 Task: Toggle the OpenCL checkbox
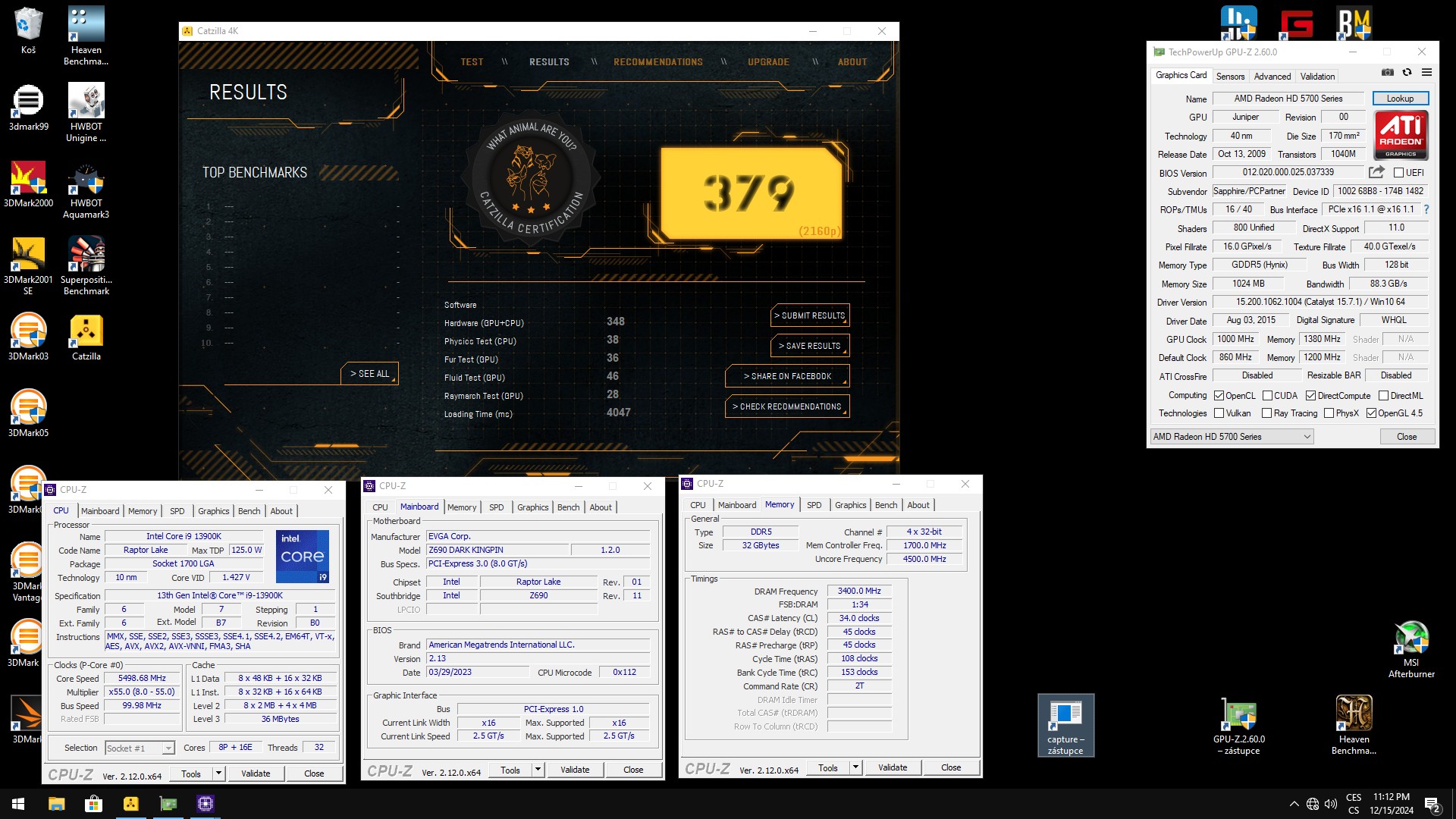(1219, 396)
